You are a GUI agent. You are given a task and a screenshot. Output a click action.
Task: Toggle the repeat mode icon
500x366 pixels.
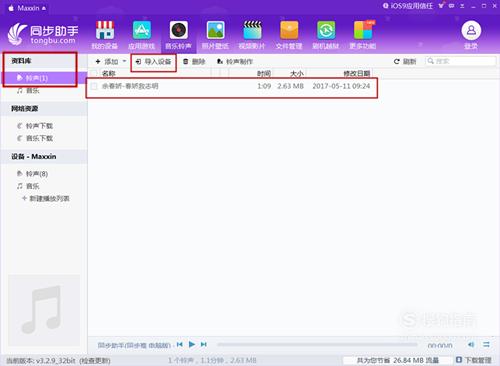[486, 344]
